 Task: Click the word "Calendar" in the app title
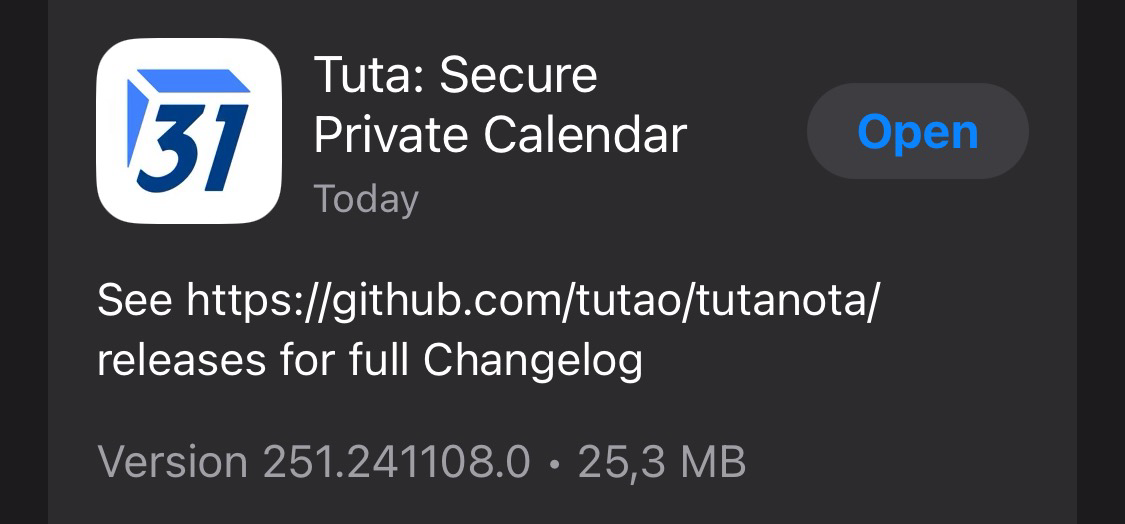click(x=585, y=135)
